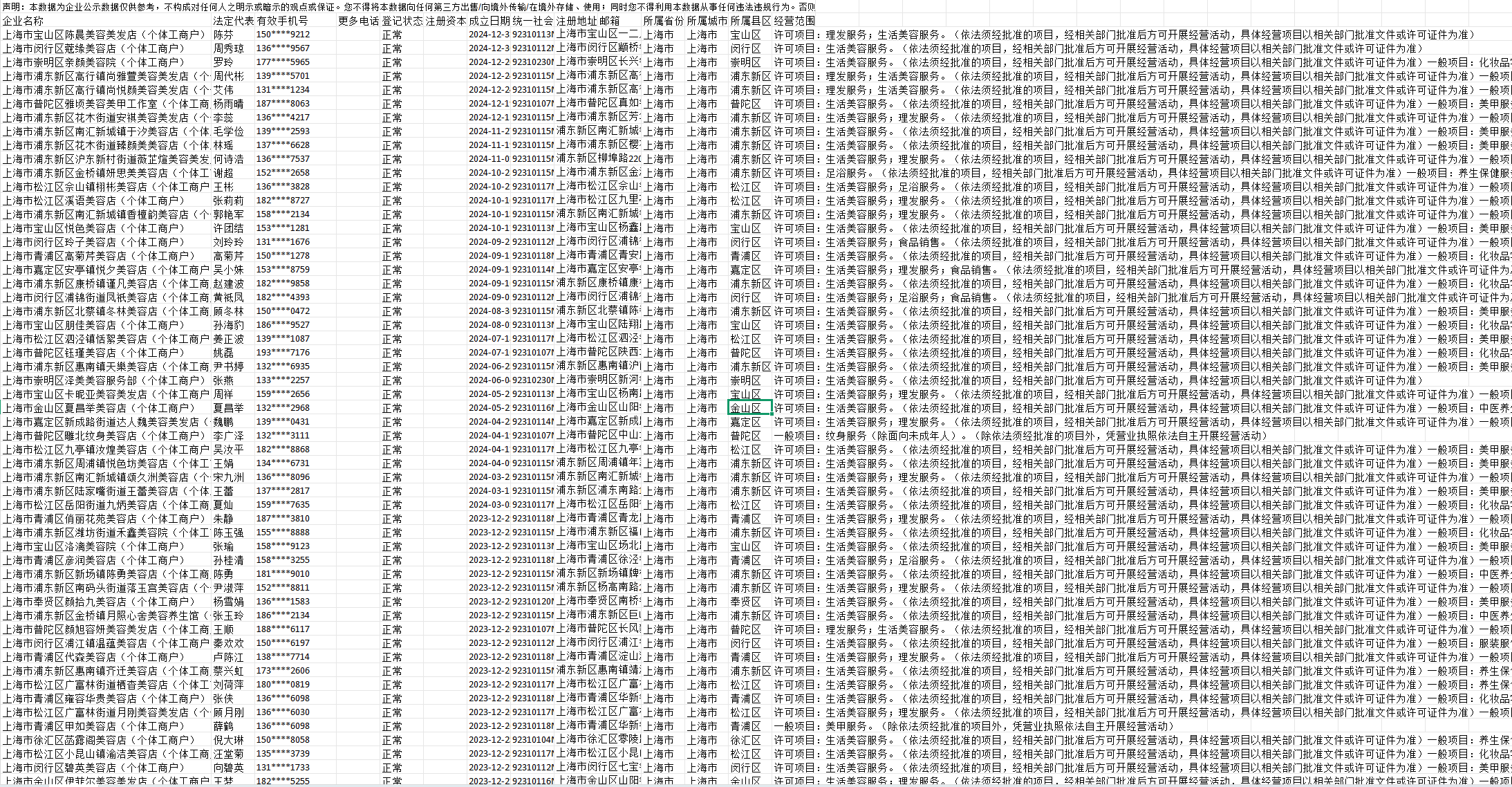Click cell containing 上海市崇明区亲颜美容院
This screenshot has height=787, width=1512.
point(93,62)
